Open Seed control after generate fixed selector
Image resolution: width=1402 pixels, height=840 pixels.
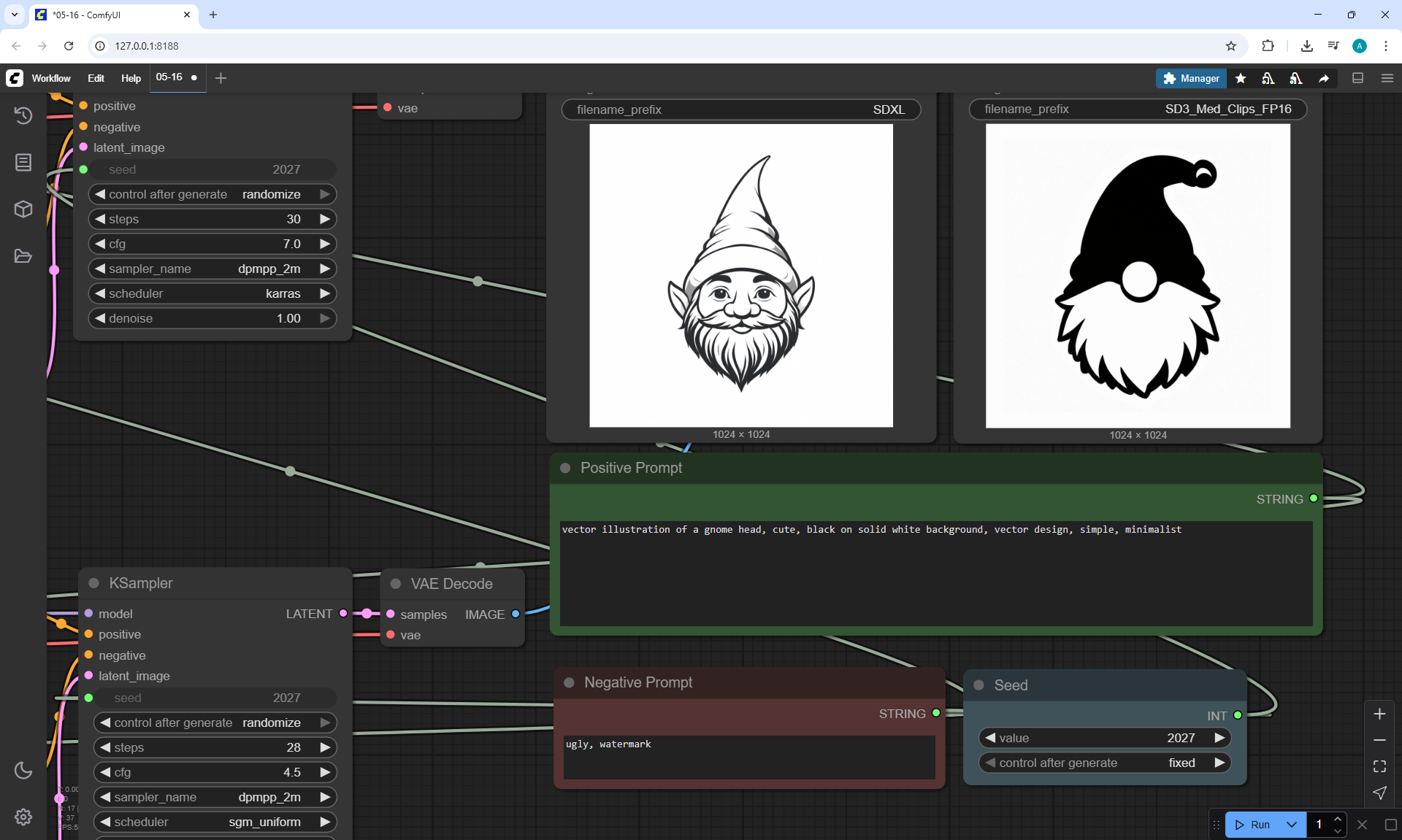[x=1104, y=763]
